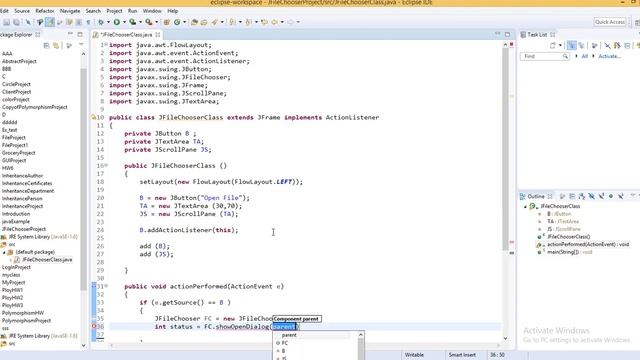Click the Open Type icon in toolbar
The height and width of the screenshot is (360, 640).
coord(194,22)
